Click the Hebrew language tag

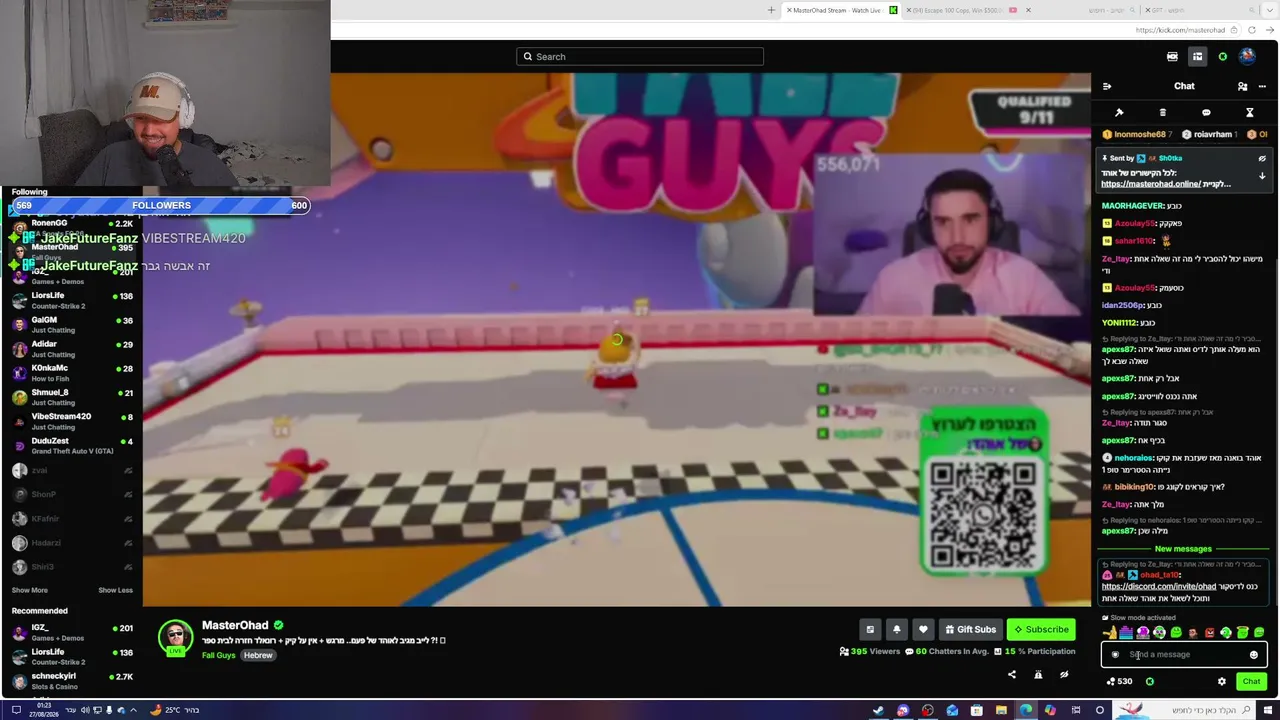pyautogui.click(x=258, y=656)
